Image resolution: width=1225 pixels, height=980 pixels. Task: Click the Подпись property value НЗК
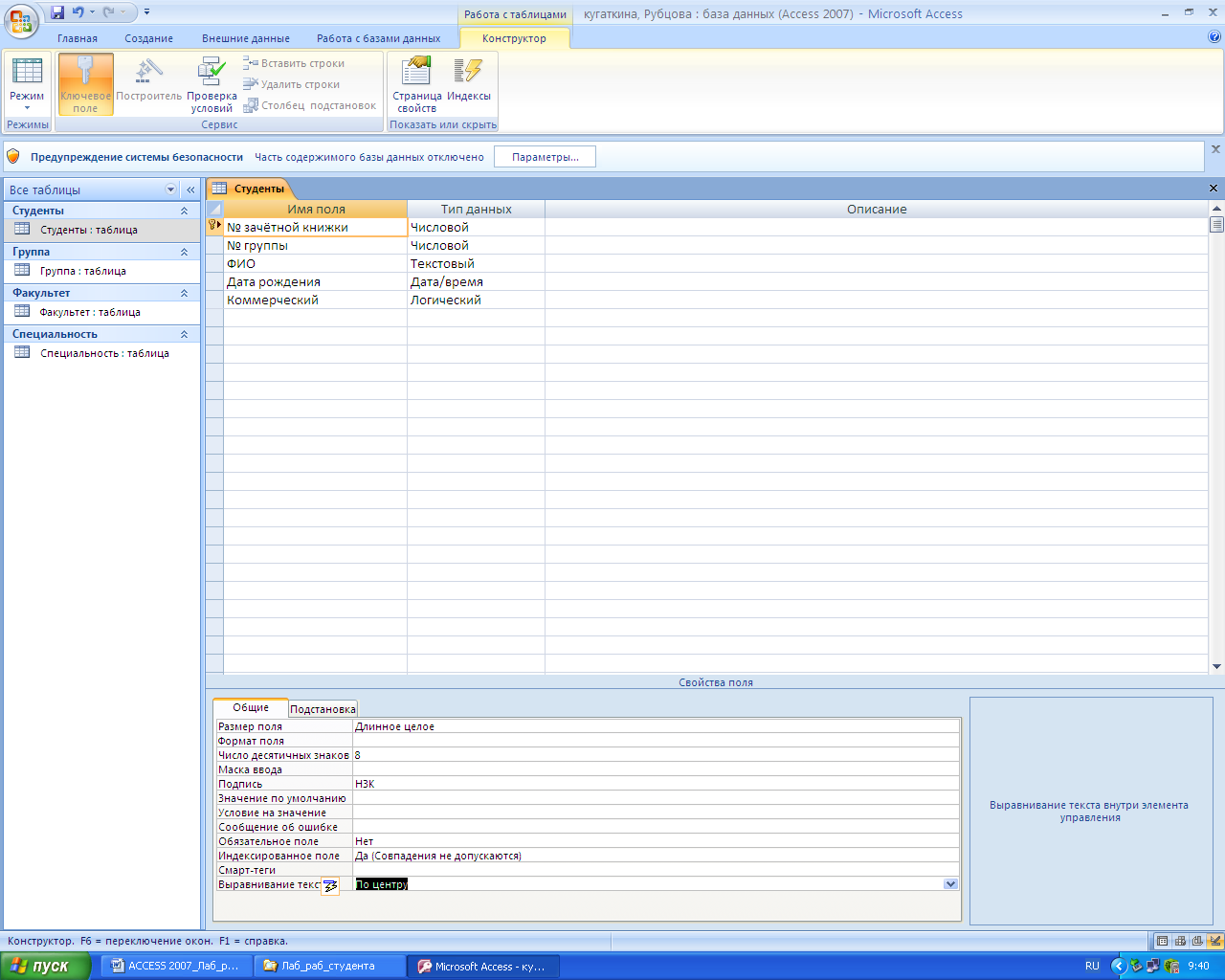coord(656,785)
